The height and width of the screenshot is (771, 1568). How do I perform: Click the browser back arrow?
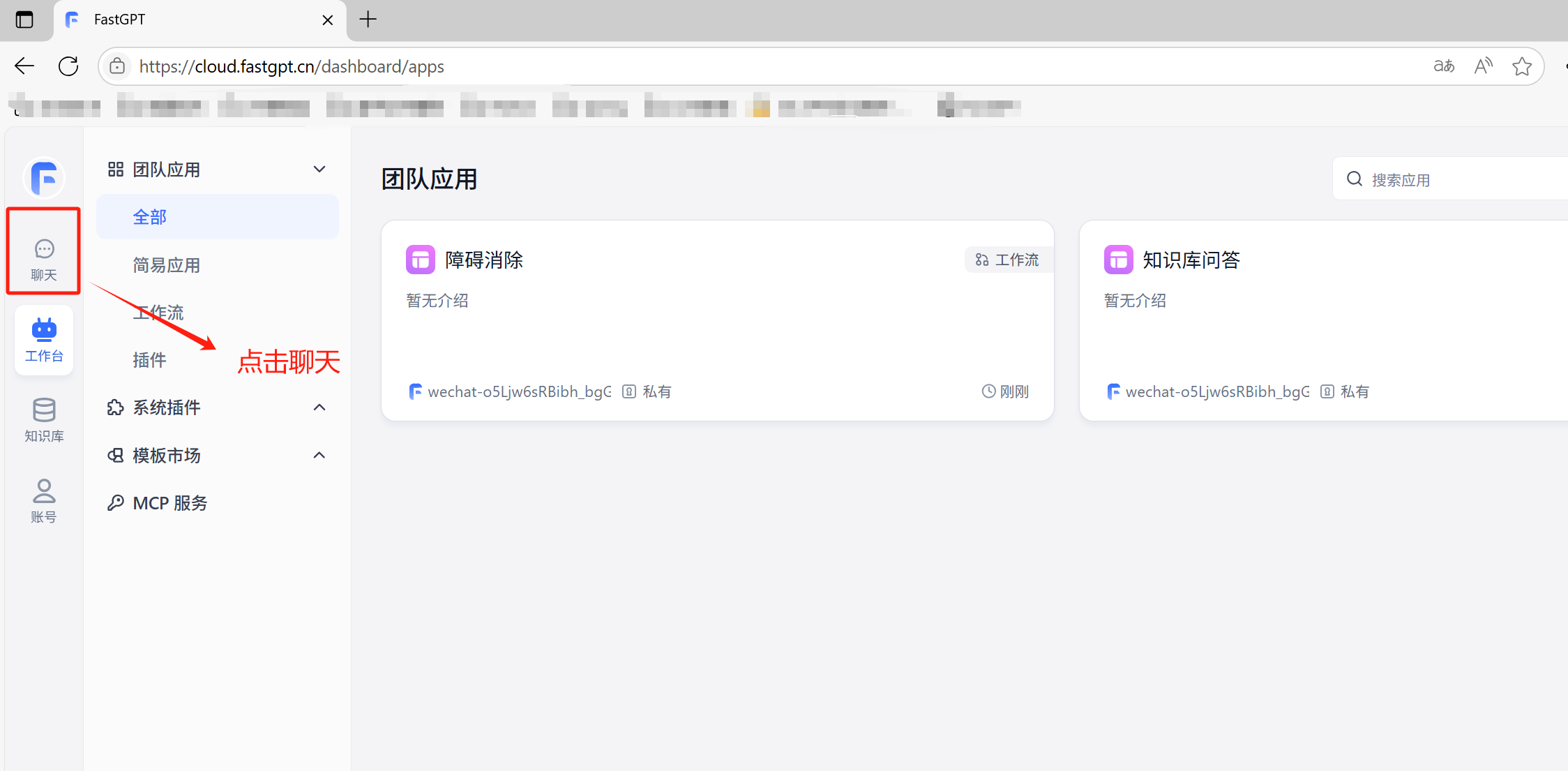tap(24, 66)
